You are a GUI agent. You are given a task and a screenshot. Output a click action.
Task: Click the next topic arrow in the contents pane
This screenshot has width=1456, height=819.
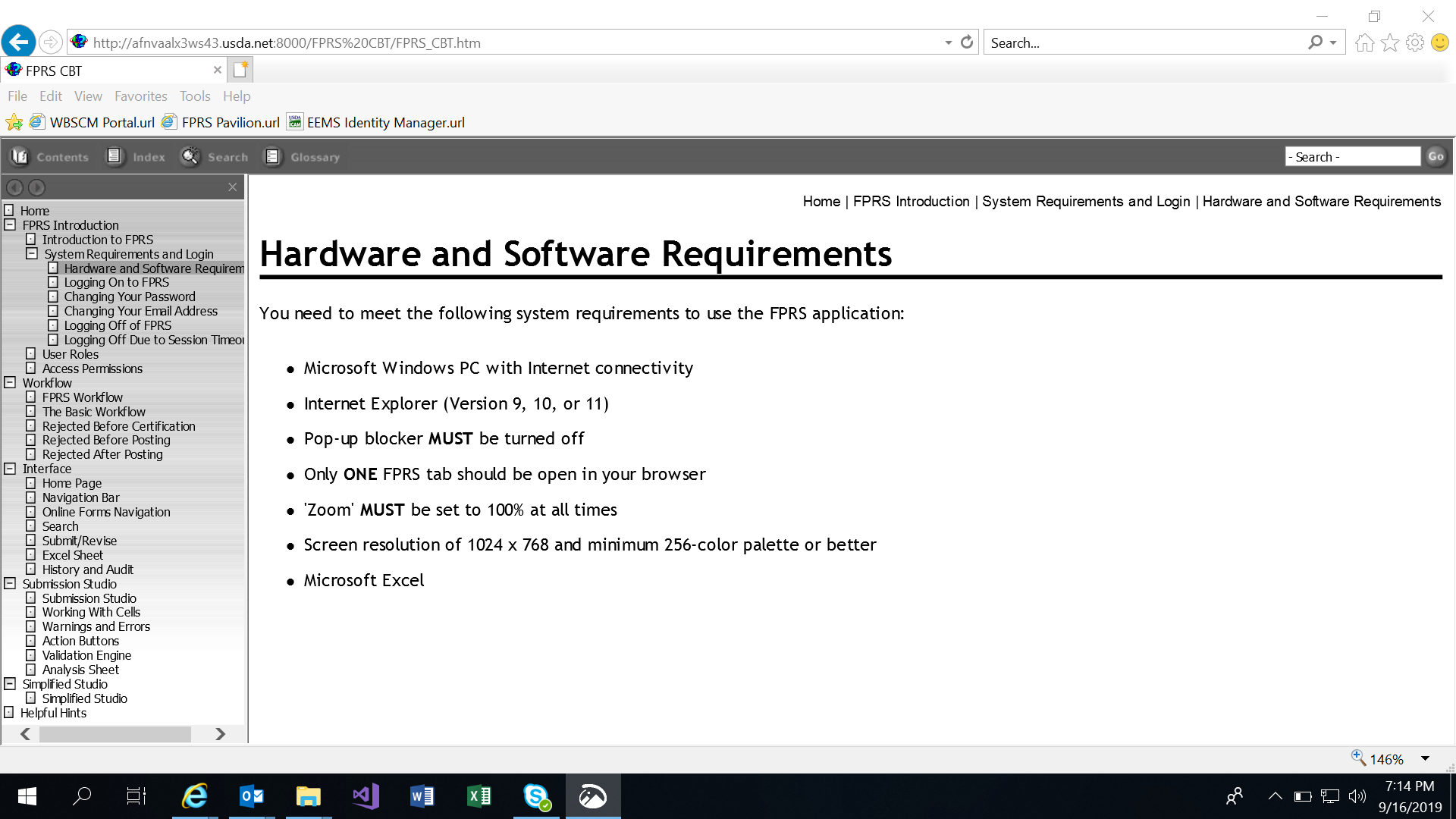tap(36, 187)
